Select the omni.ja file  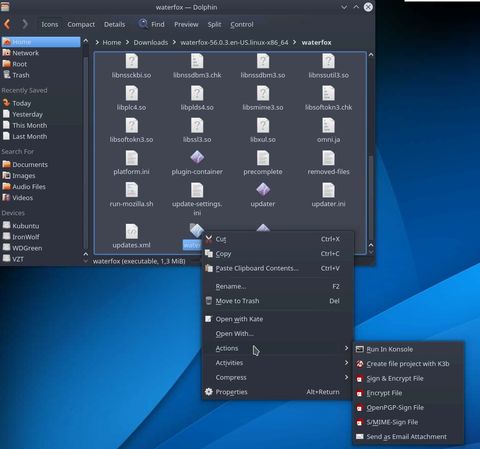pos(328,131)
